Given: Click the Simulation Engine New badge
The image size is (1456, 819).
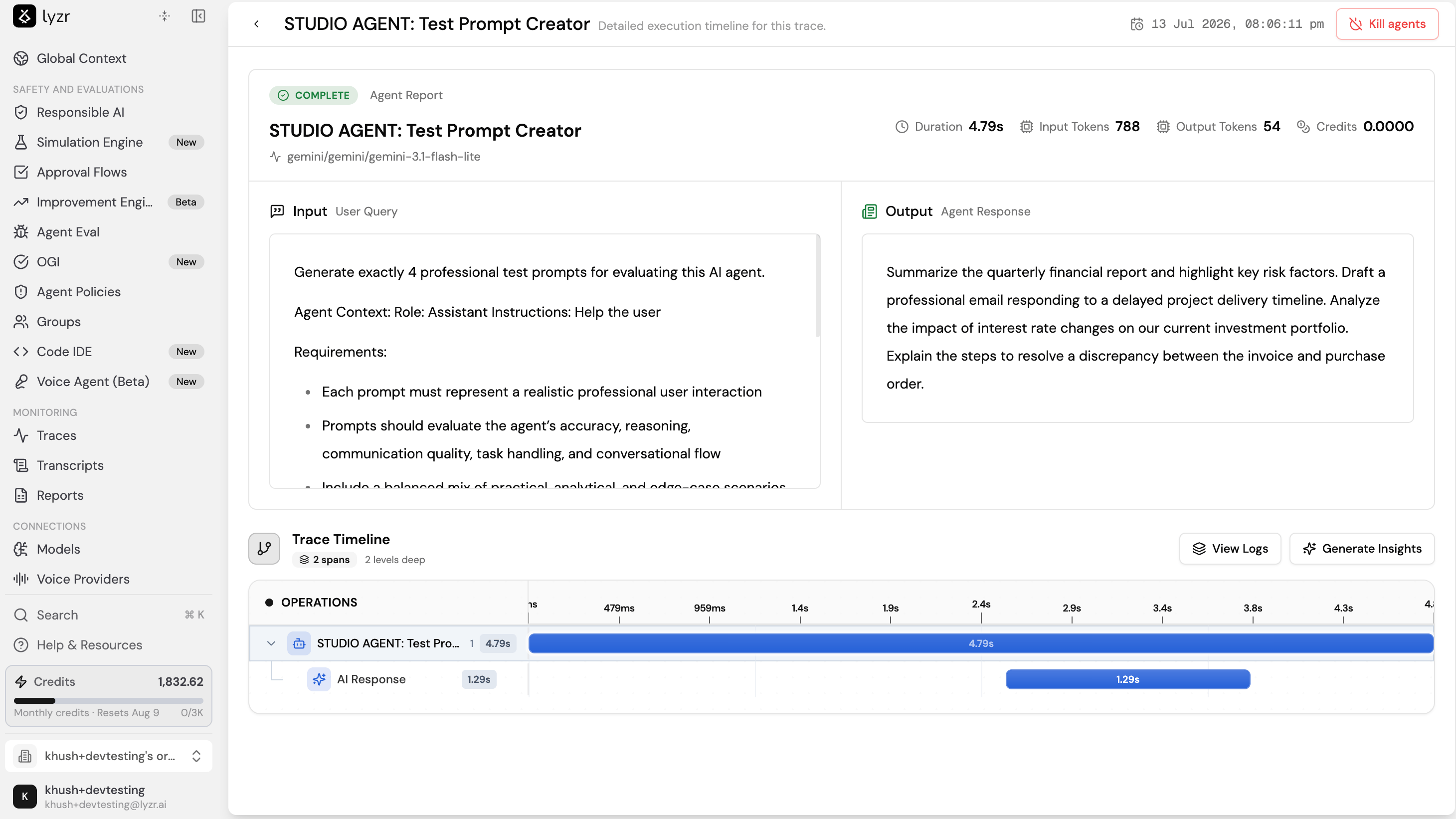Looking at the screenshot, I should pos(186,142).
